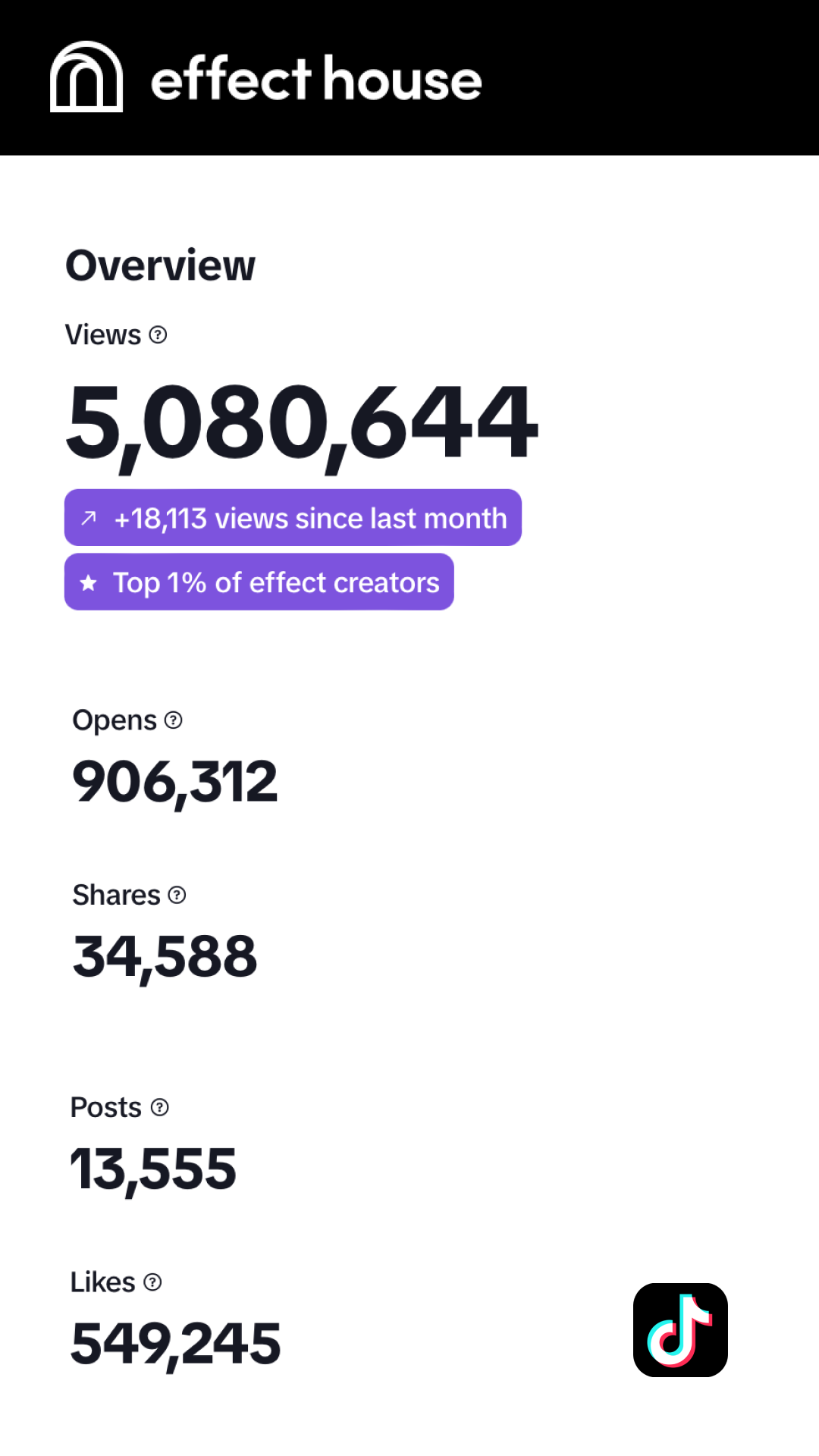Click the upward arrow in views badge
Screen dimensions: 819x1456
pyautogui.click(x=89, y=518)
